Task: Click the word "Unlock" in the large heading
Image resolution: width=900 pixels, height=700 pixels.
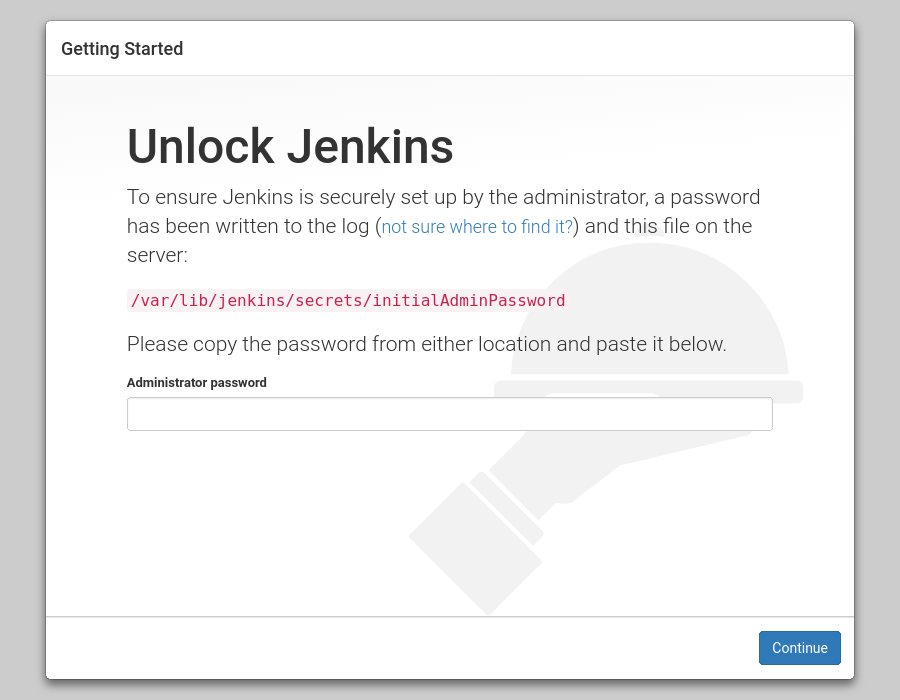Action: pyautogui.click(x=201, y=147)
